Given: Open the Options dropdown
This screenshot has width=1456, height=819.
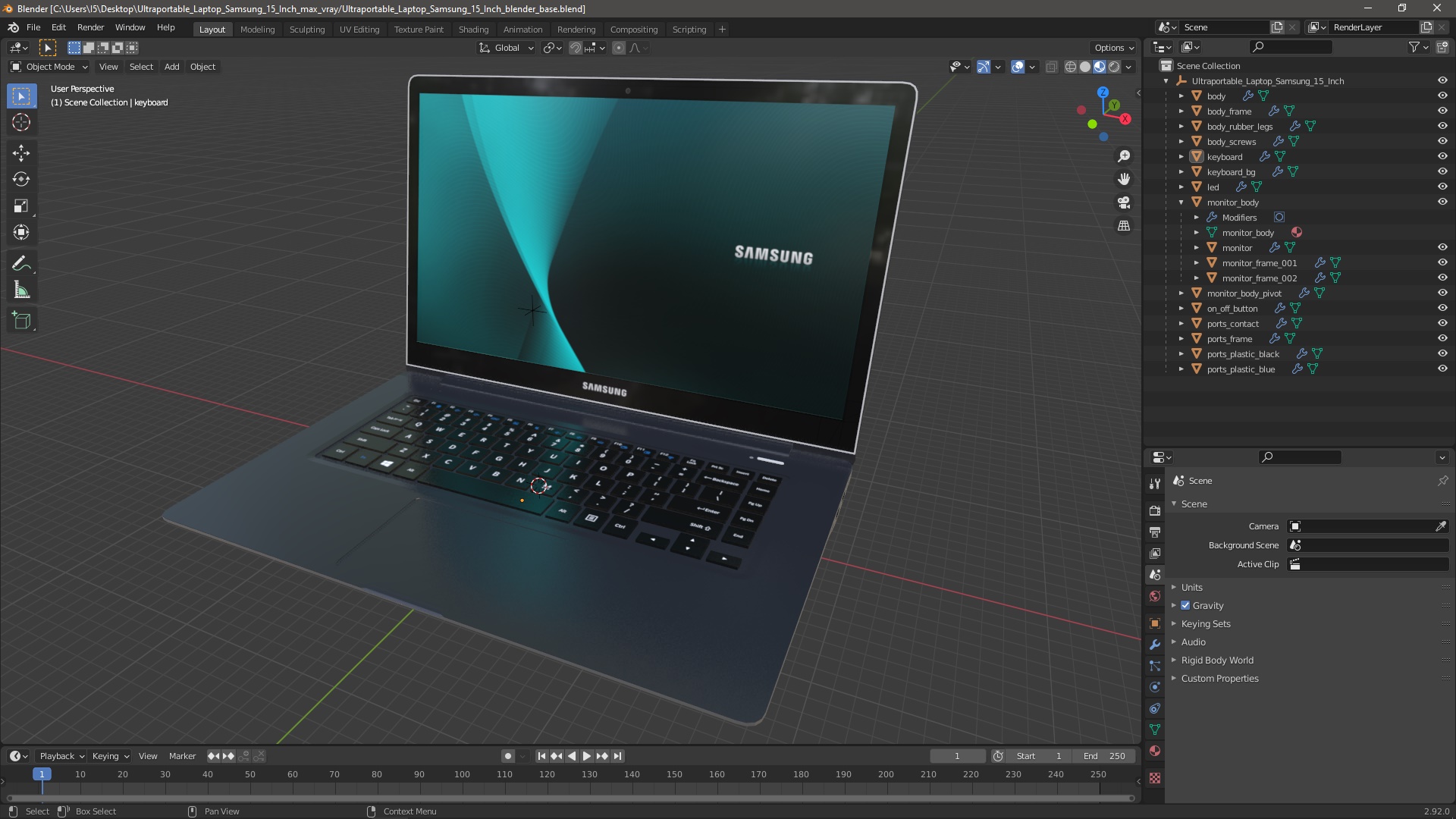Looking at the screenshot, I should [x=1114, y=48].
